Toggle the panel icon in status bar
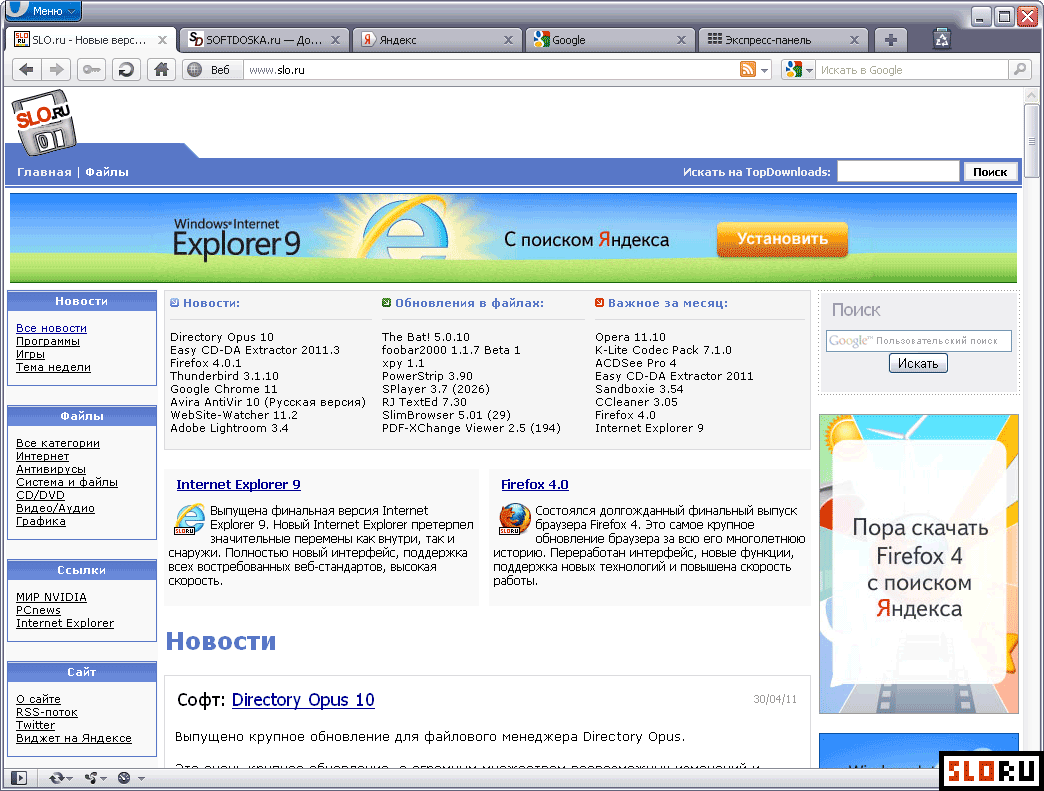Viewport: 1044px width, 791px height. [x=19, y=778]
